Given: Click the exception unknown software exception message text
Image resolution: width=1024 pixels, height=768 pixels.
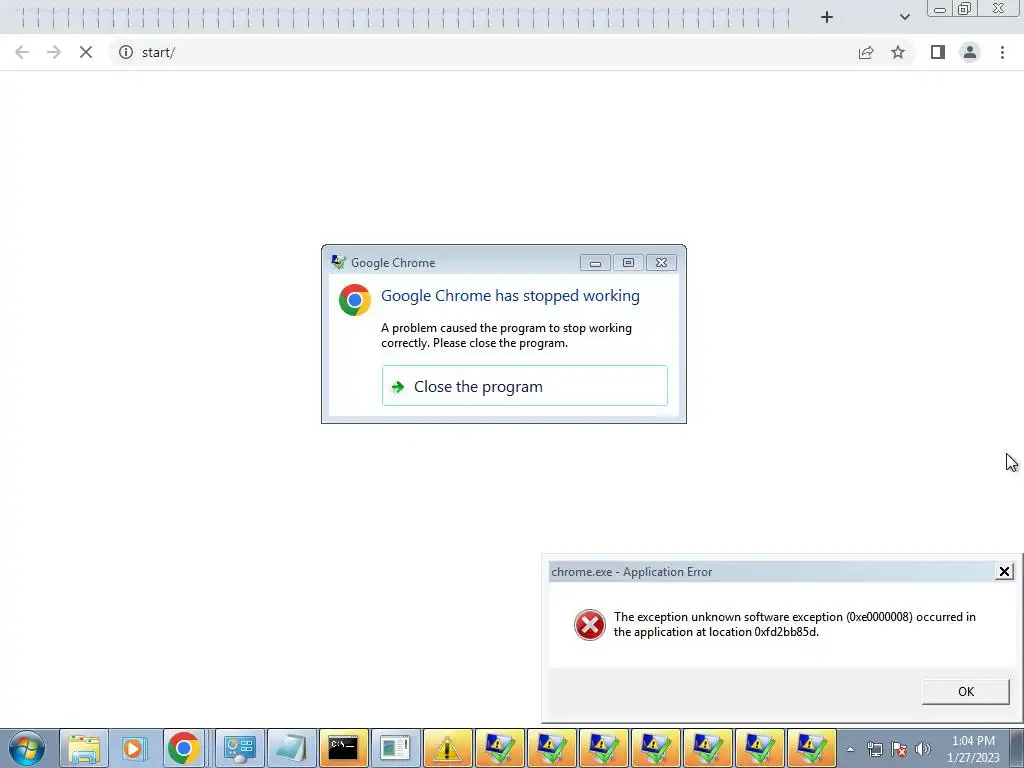Looking at the screenshot, I should 794,624.
